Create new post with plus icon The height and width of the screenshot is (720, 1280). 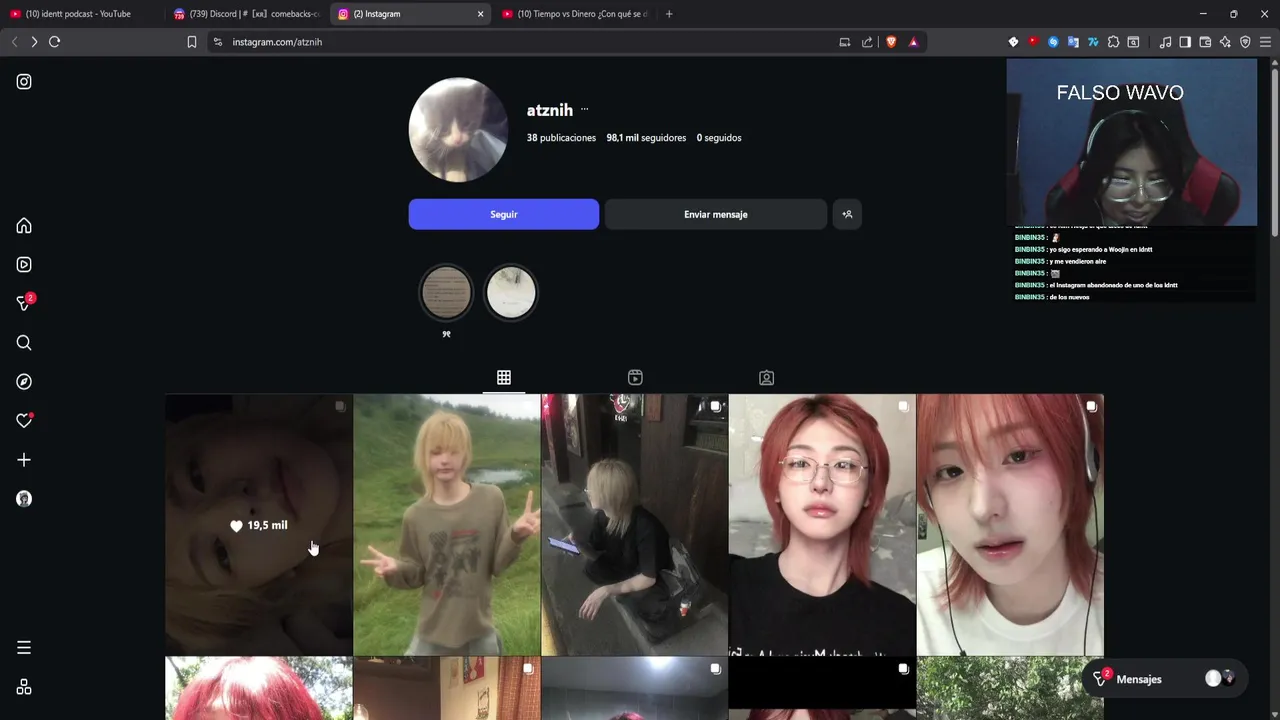[24, 460]
